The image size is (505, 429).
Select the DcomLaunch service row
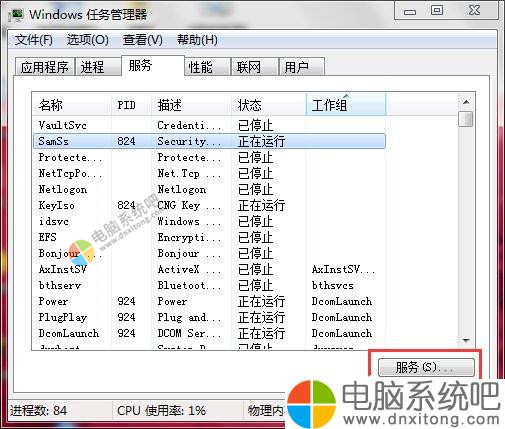[209, 333]
